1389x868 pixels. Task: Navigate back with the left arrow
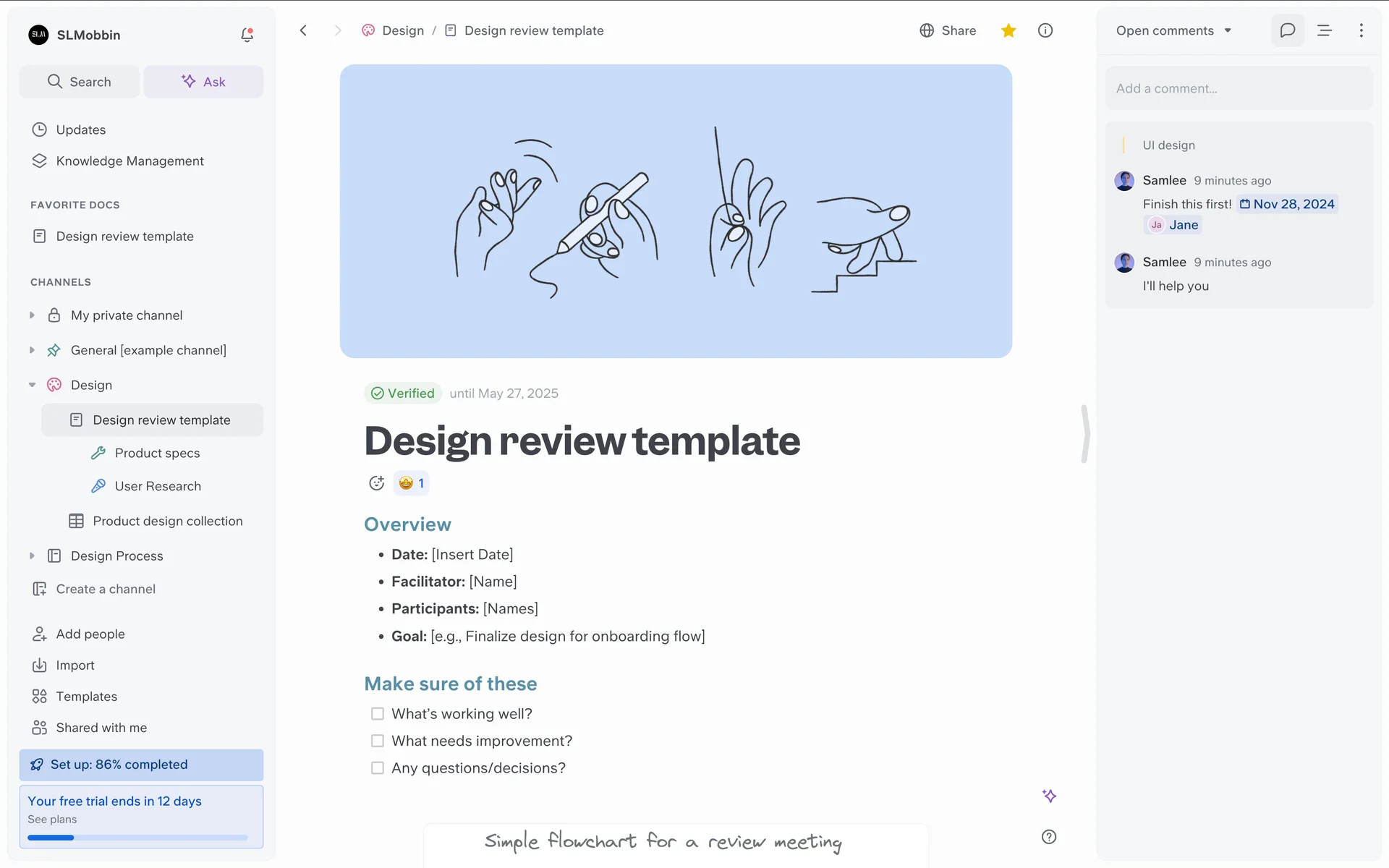(303, 30)
